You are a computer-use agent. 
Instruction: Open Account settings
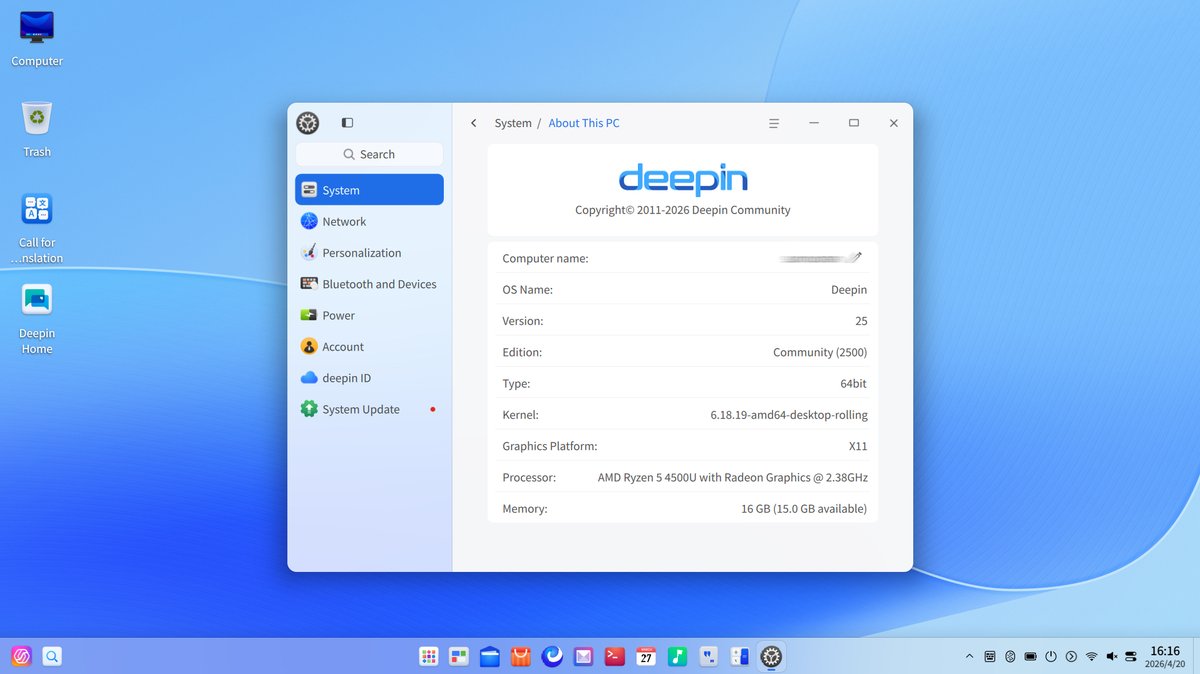369,347
